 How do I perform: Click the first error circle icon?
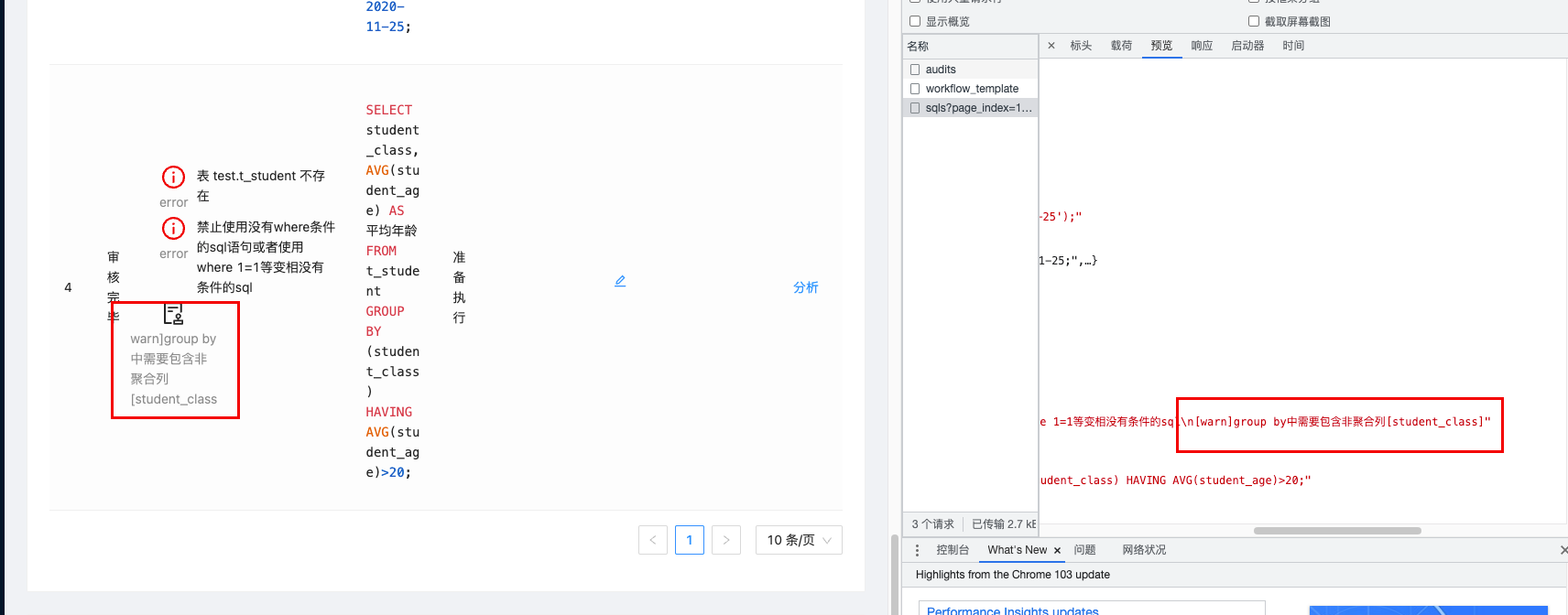pos(173,177)
